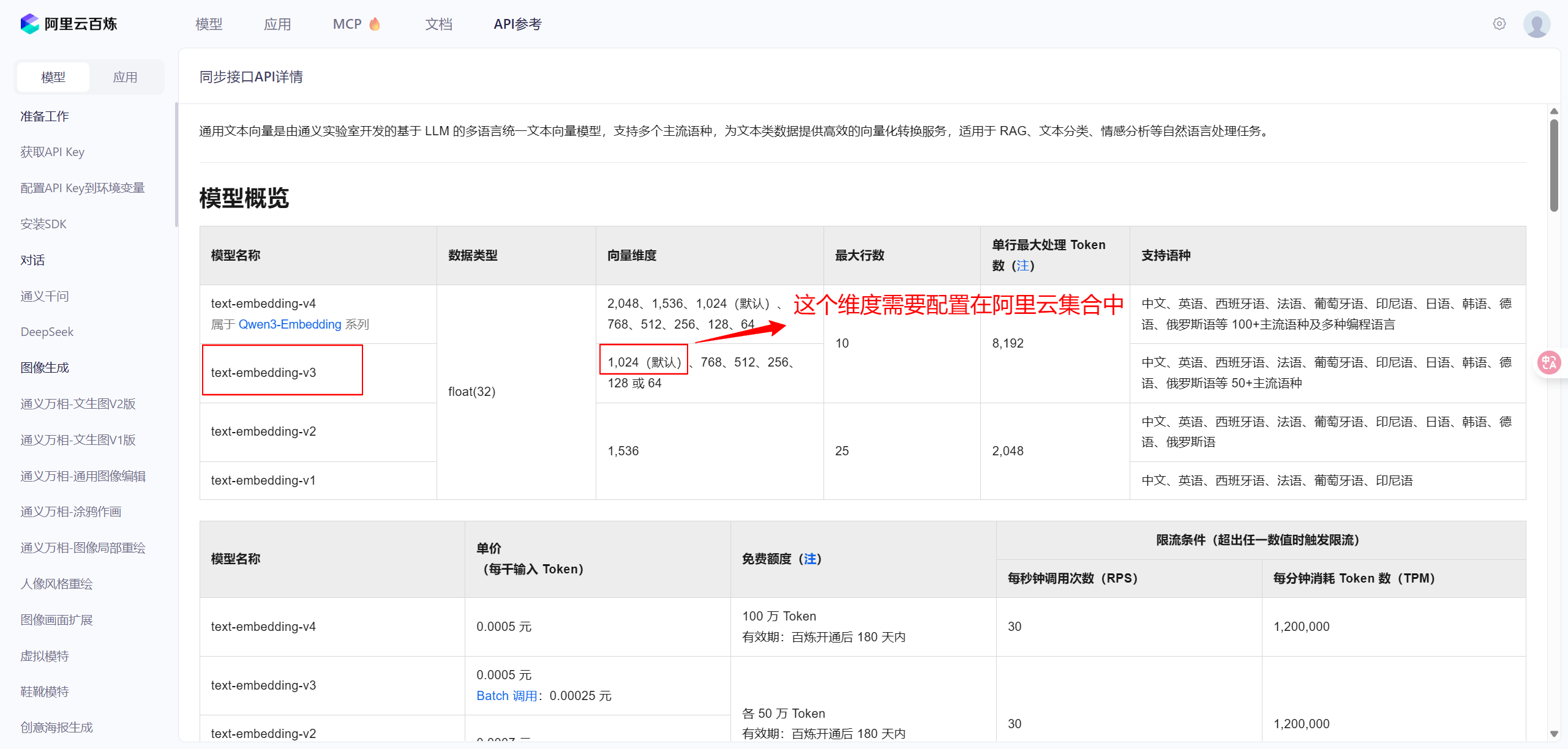Go to the 文档 top menu

[438, 24]
